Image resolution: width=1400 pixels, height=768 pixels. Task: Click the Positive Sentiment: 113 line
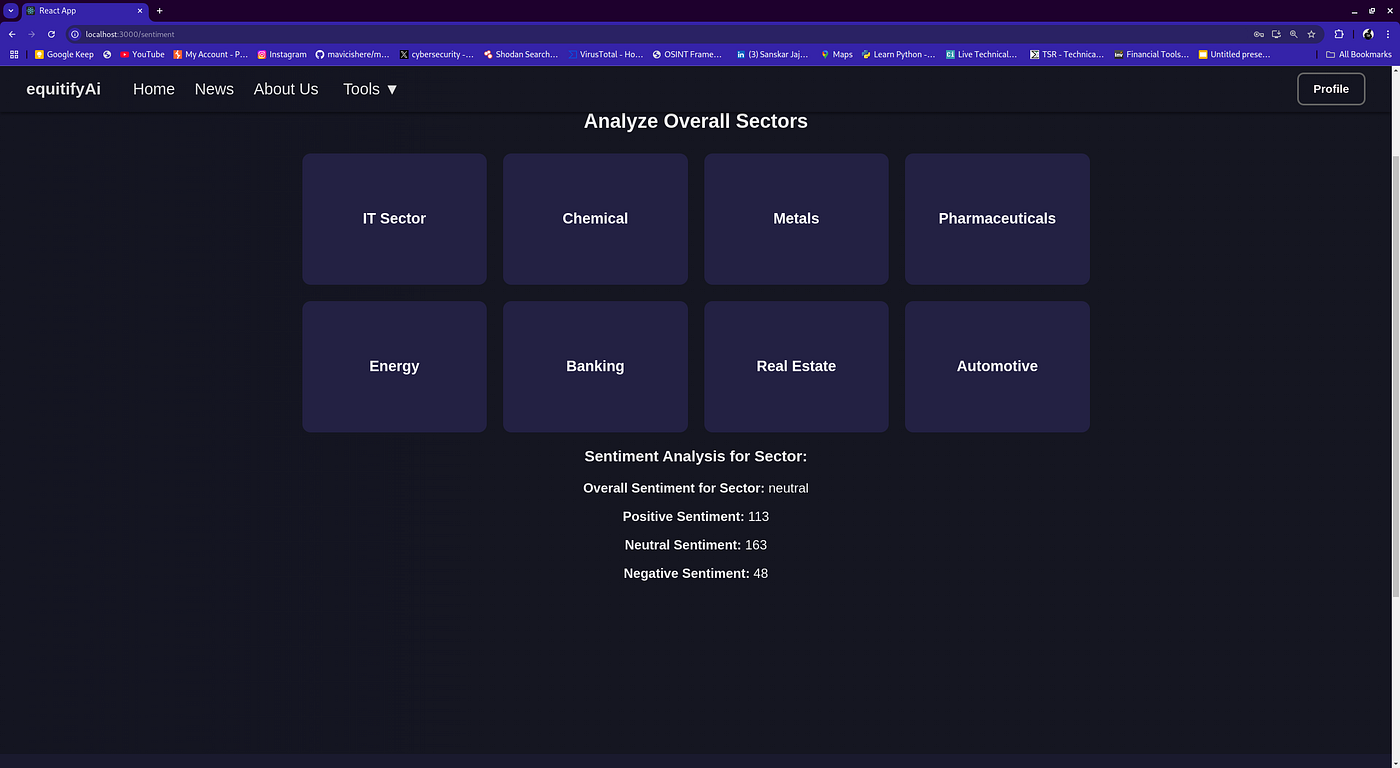696,517
